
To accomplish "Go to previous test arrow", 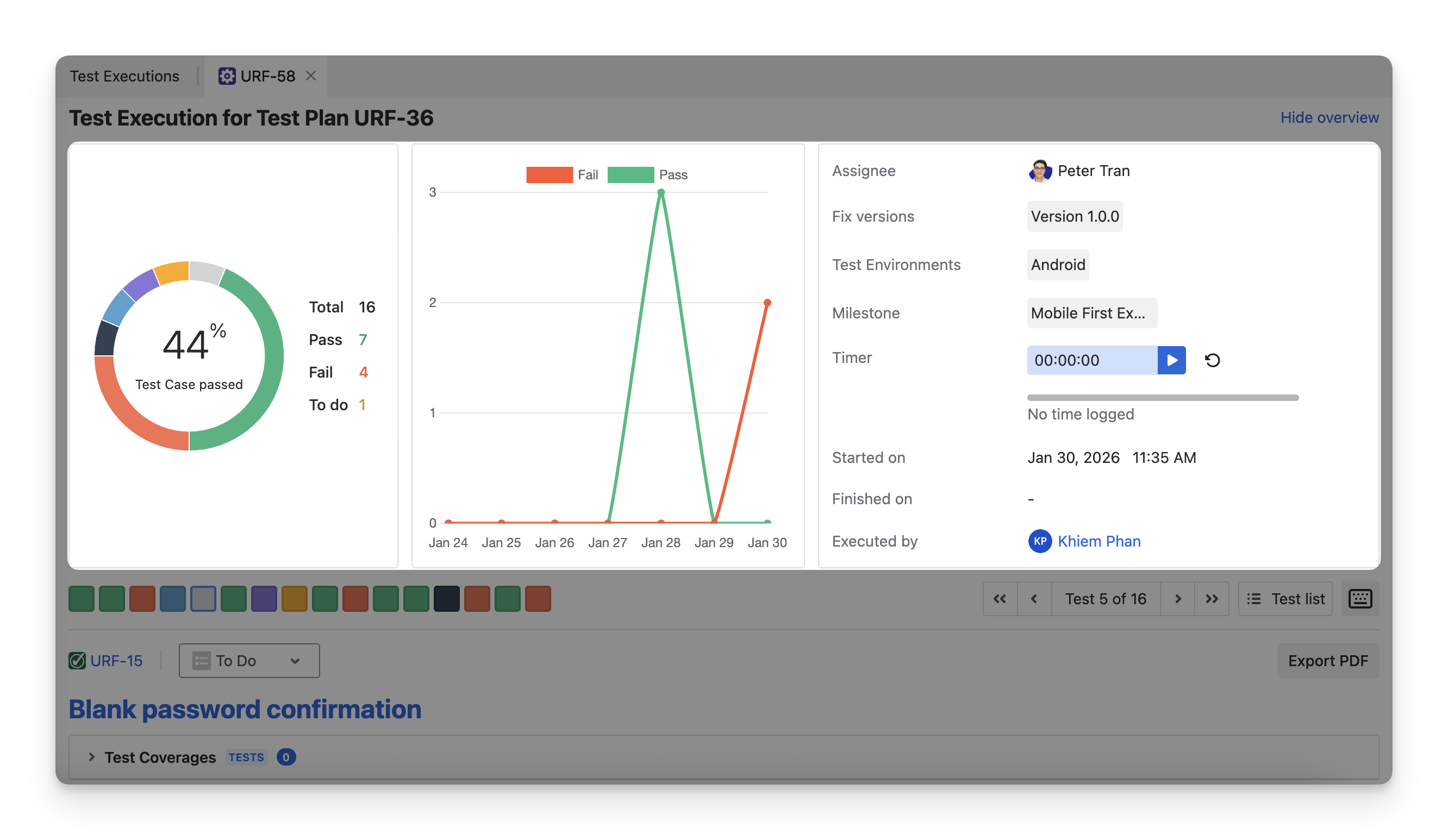I will (x=1034, y=599).
